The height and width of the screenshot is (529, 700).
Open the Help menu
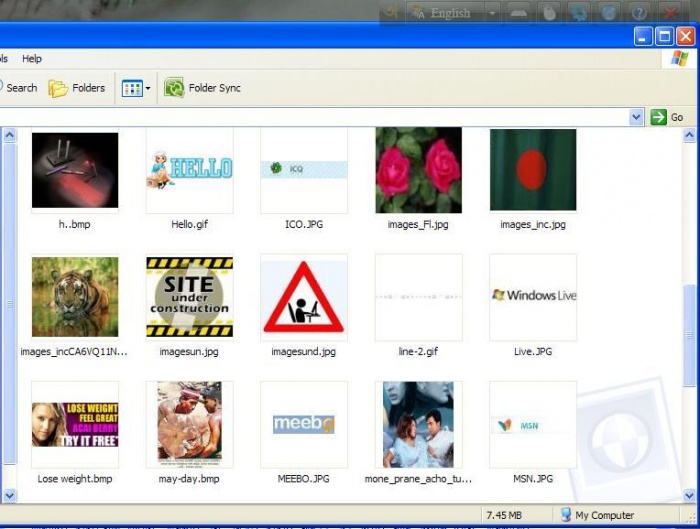point(32,58)
